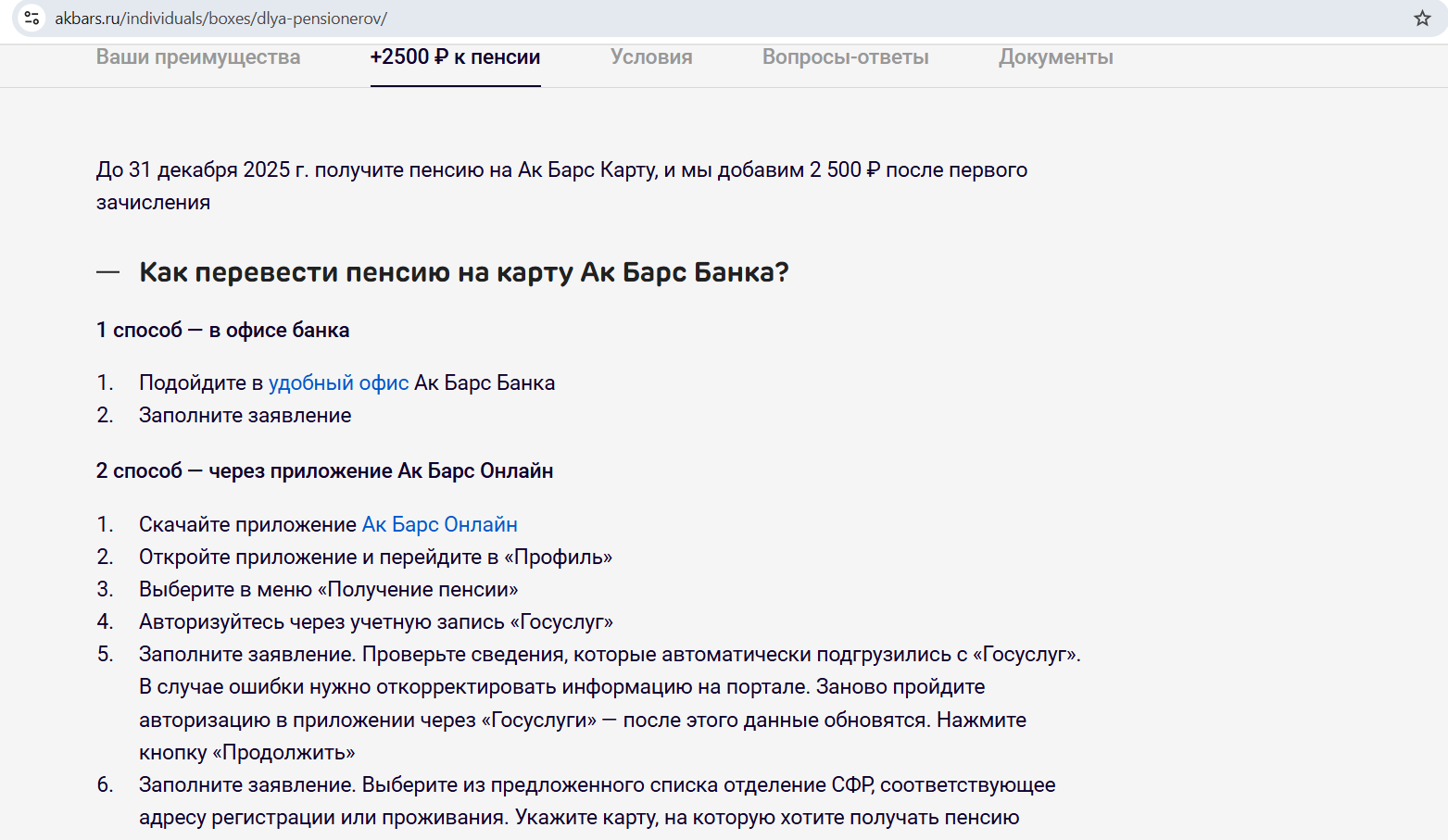Screen dimensions: 1448x840
Task: Follow the Ак Барс Онлайн app link
Action: click(x=439, y=524)
